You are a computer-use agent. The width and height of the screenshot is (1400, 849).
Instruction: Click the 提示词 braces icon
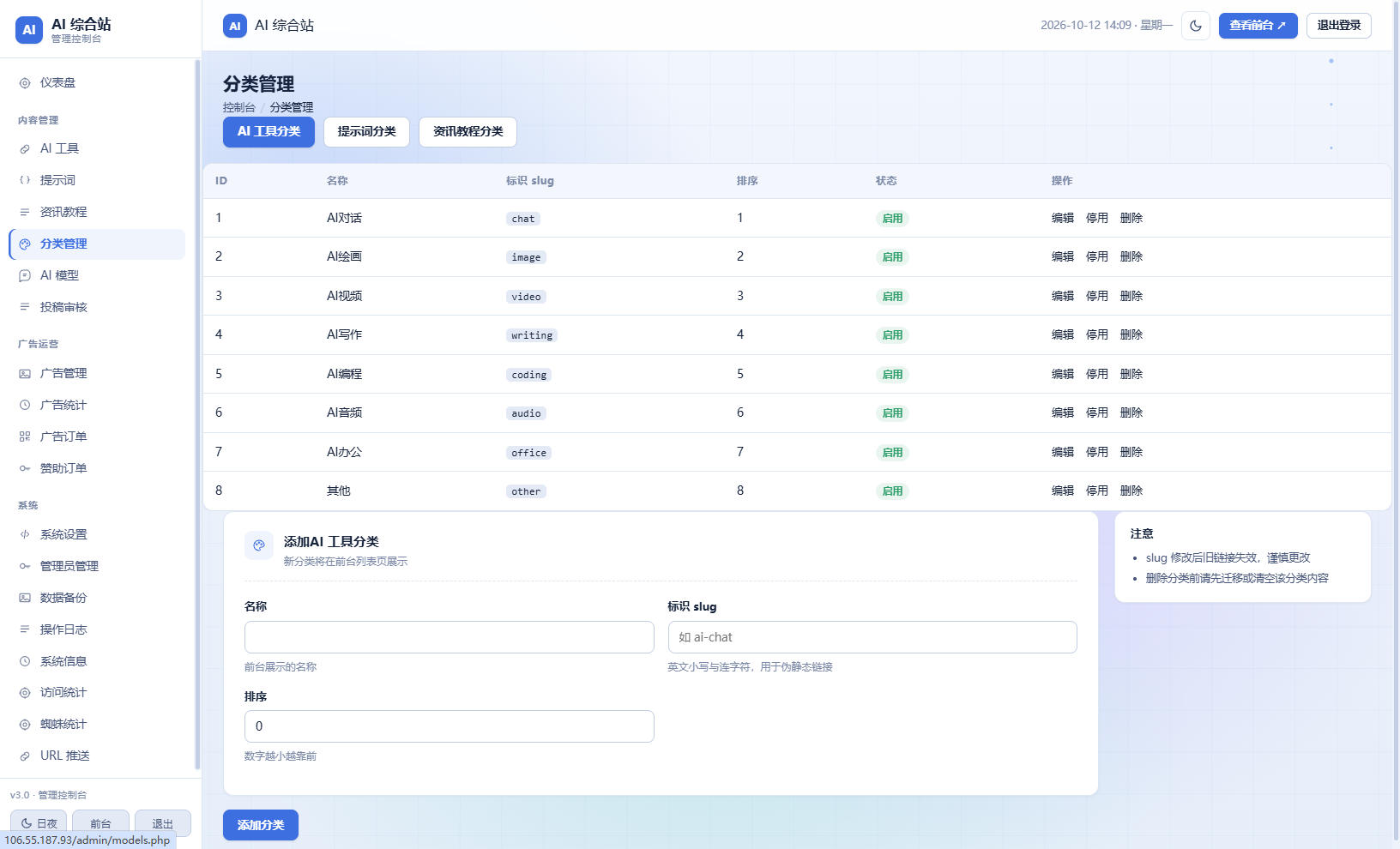pos(25,181)
